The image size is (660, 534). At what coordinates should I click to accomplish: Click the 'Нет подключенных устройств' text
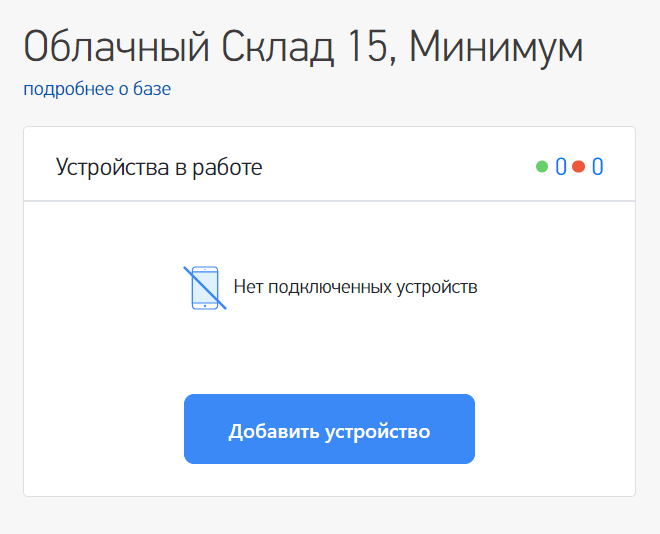tap(355, 287)
